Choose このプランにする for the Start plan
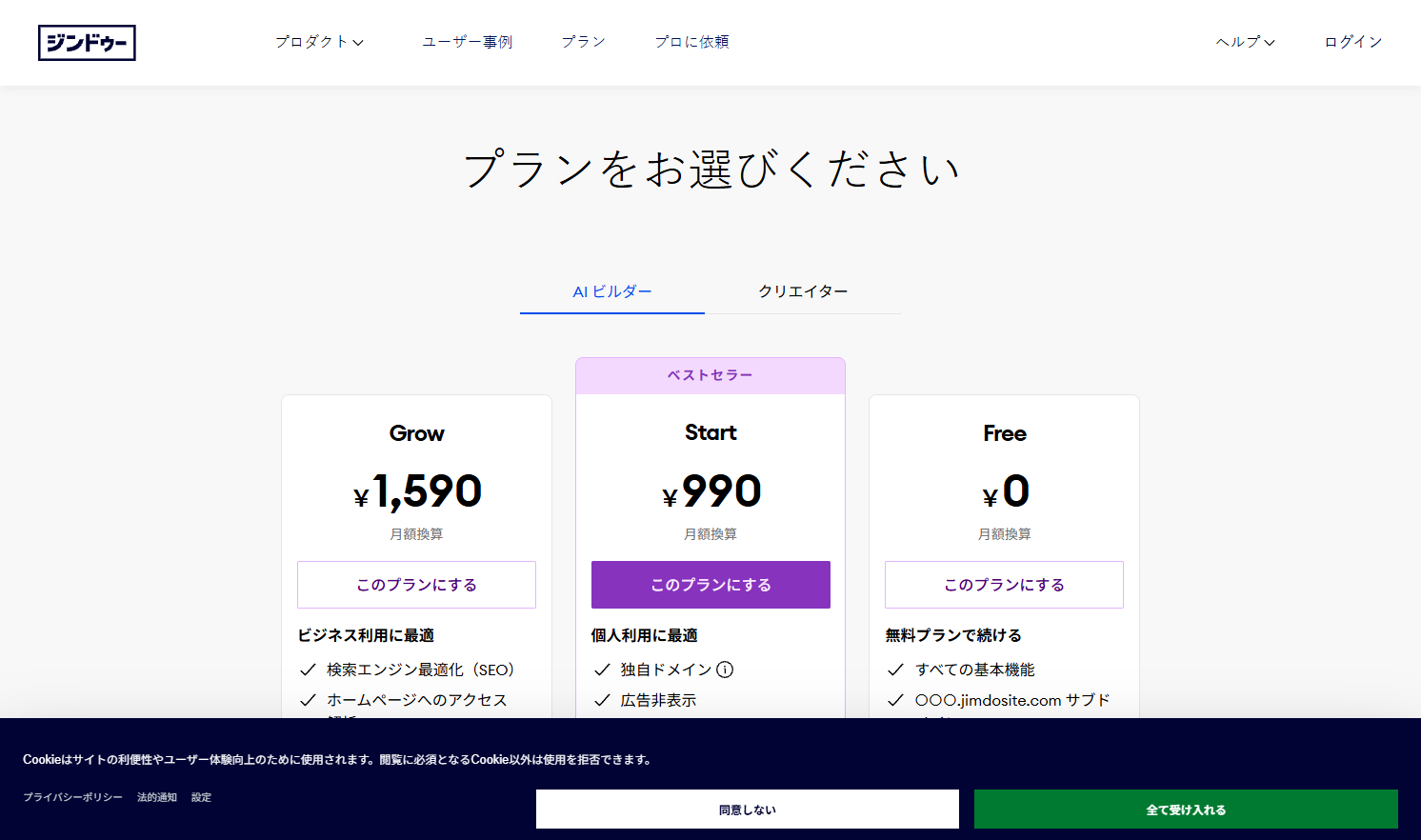Image resolution: width=1421 pixels, height=840 pixels. pyautogui.click(x=710, y=584)
